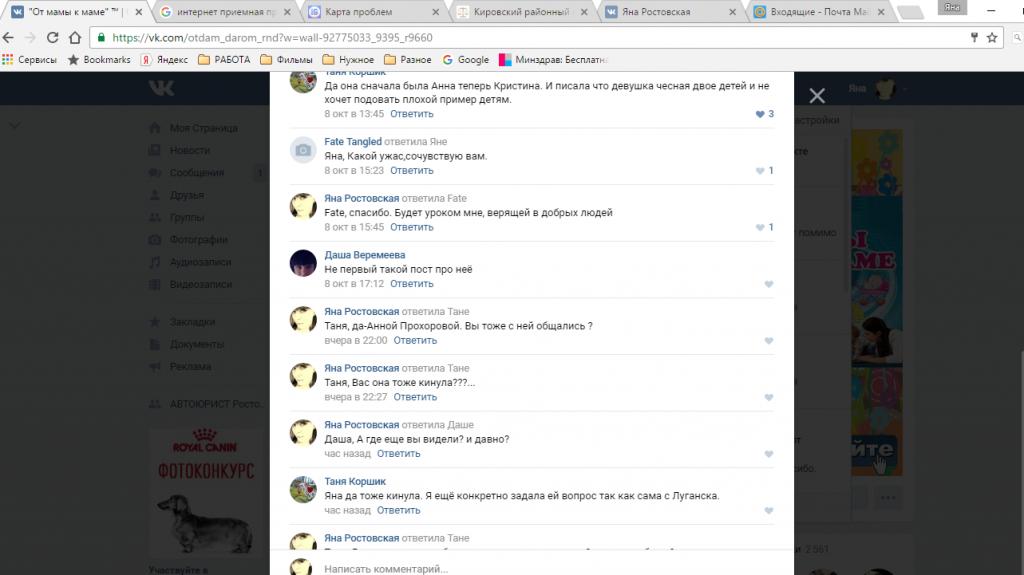This screenshot has height=575, width=1024.
Task: Bookmark this page with star icon
Action: [x=992, y=38]
